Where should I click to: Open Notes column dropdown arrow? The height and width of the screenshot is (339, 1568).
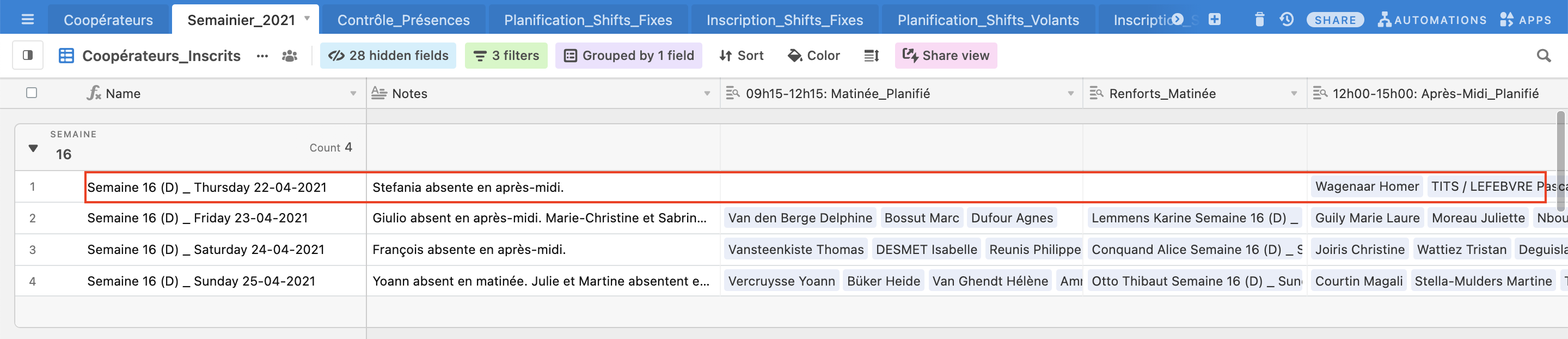[707, 93]
